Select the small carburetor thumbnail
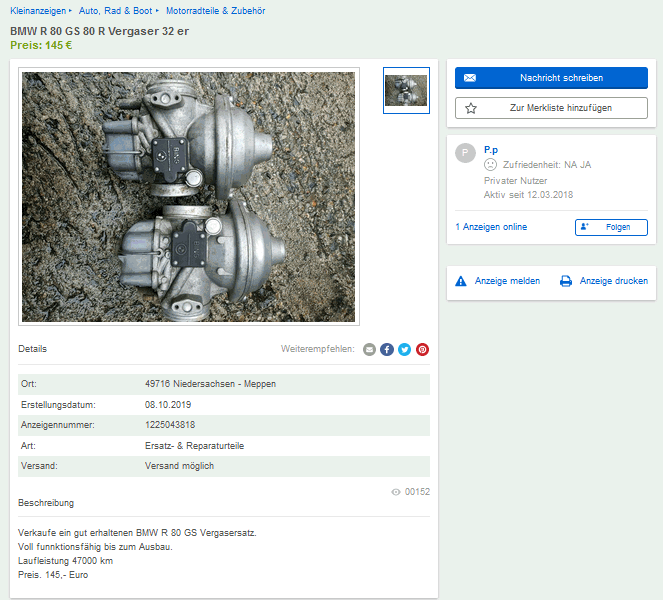Viewport: 663px width, 600px height. 406,90
